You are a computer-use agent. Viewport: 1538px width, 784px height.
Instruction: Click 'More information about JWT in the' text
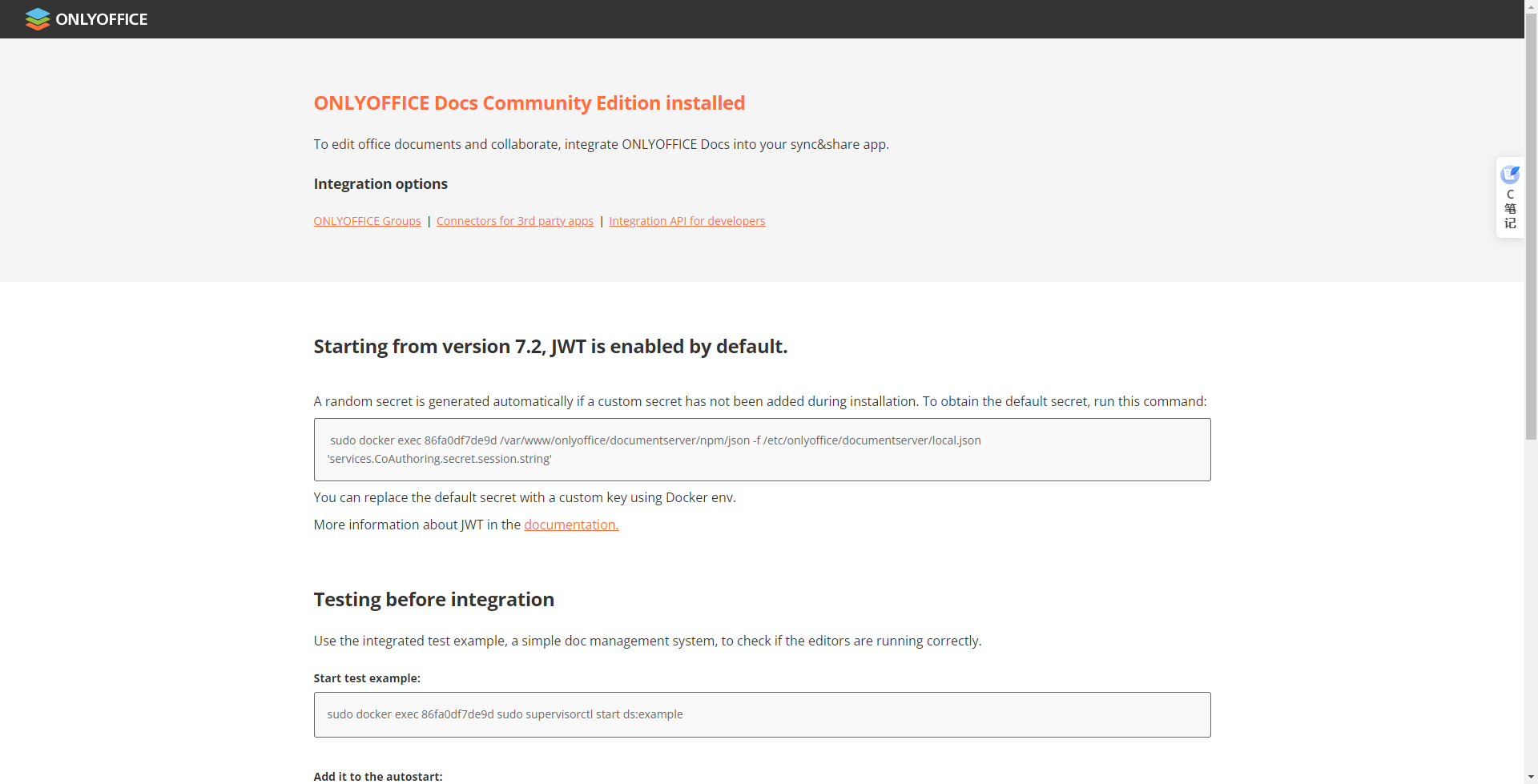(417, 525)
